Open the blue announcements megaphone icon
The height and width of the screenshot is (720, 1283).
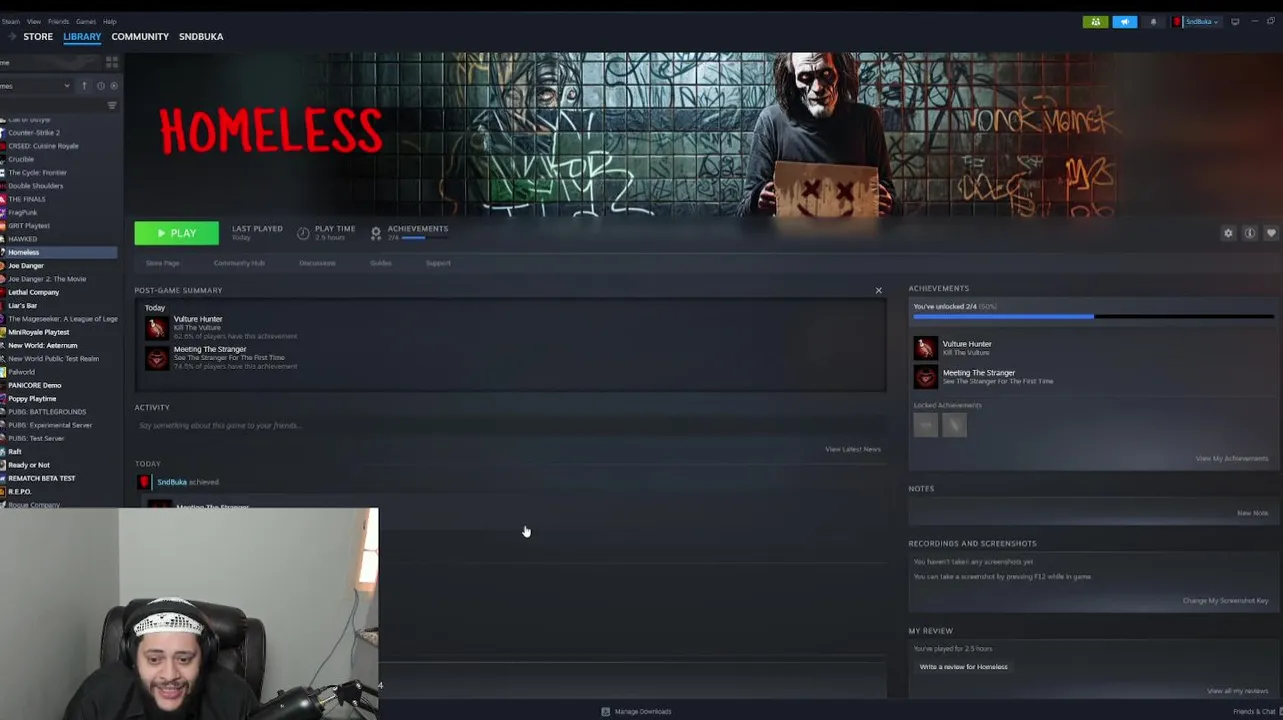click(x=1125, y=22)
